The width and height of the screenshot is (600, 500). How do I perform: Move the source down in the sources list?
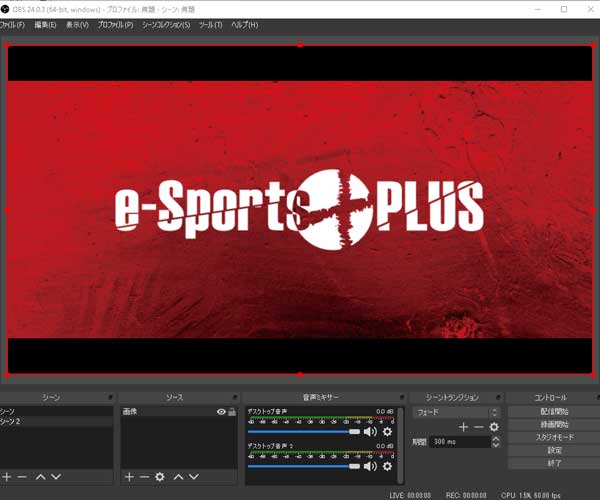pos(194,477)
